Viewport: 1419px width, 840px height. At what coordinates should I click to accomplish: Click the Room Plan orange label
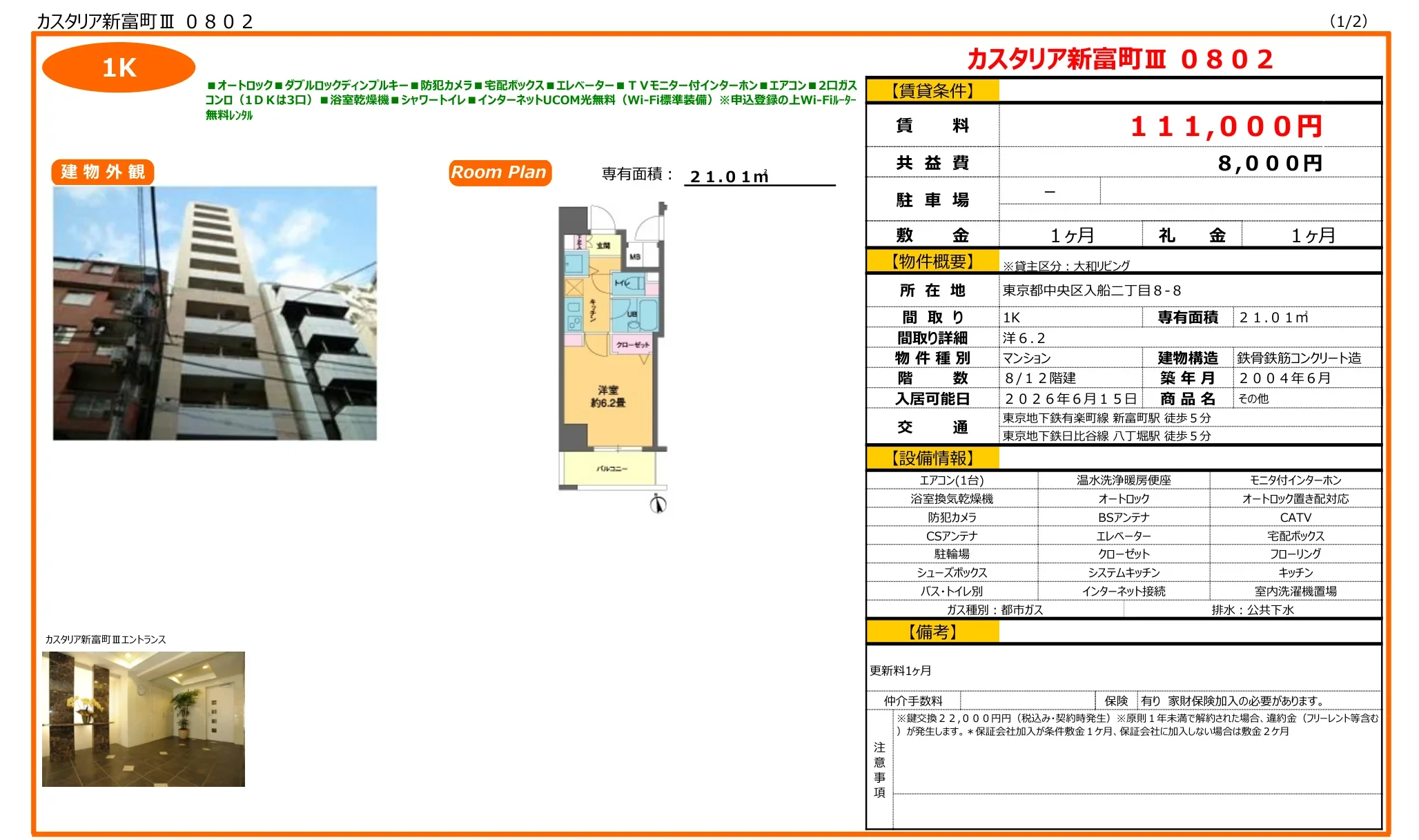pyautogui.click(x=500, y=173)
